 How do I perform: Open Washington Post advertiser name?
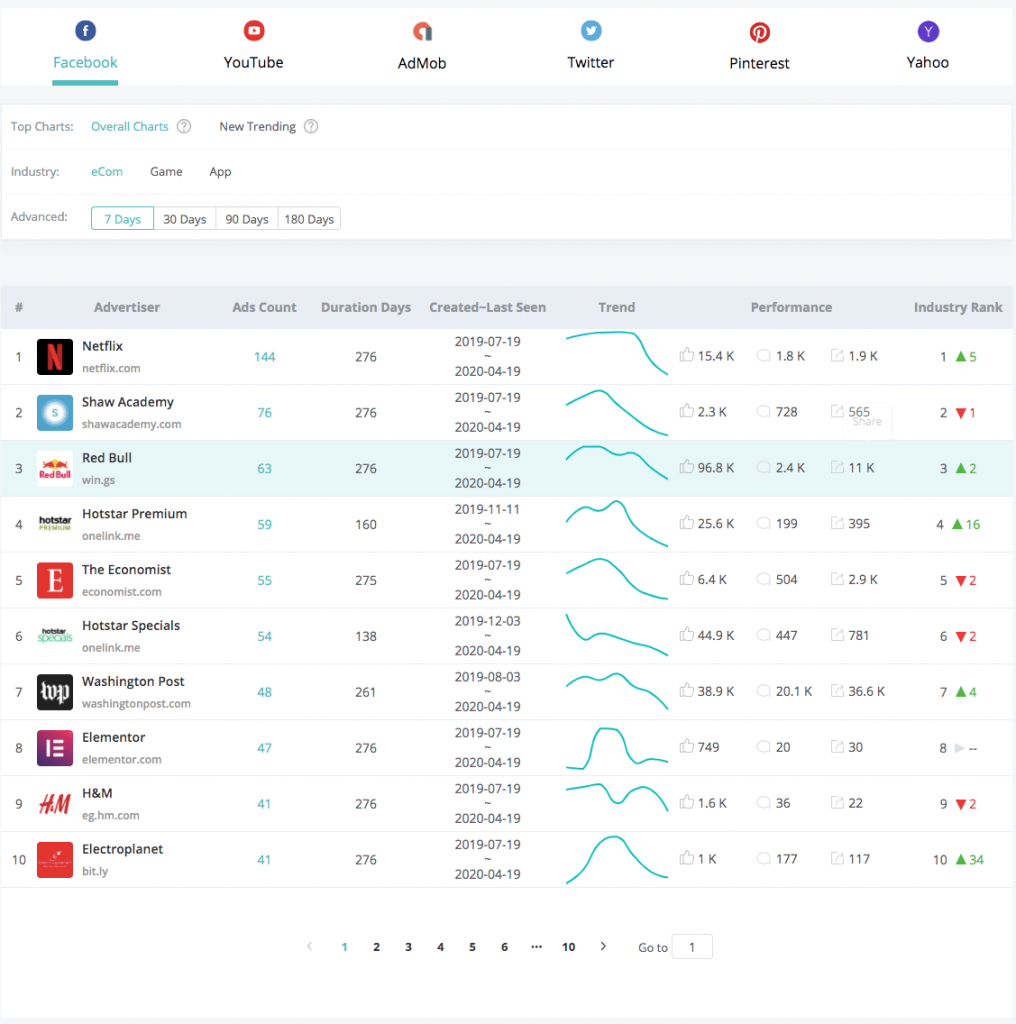tap(133, 682)
